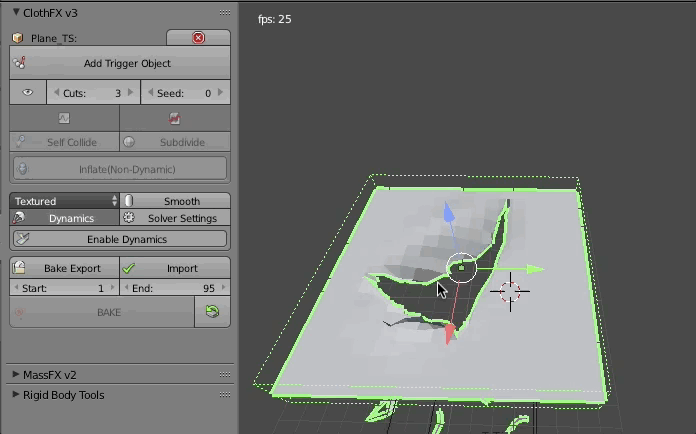The width and height of the screenshot is (696, 434).
Task: Click the End frame field showing 95
Action: (175, 288)
